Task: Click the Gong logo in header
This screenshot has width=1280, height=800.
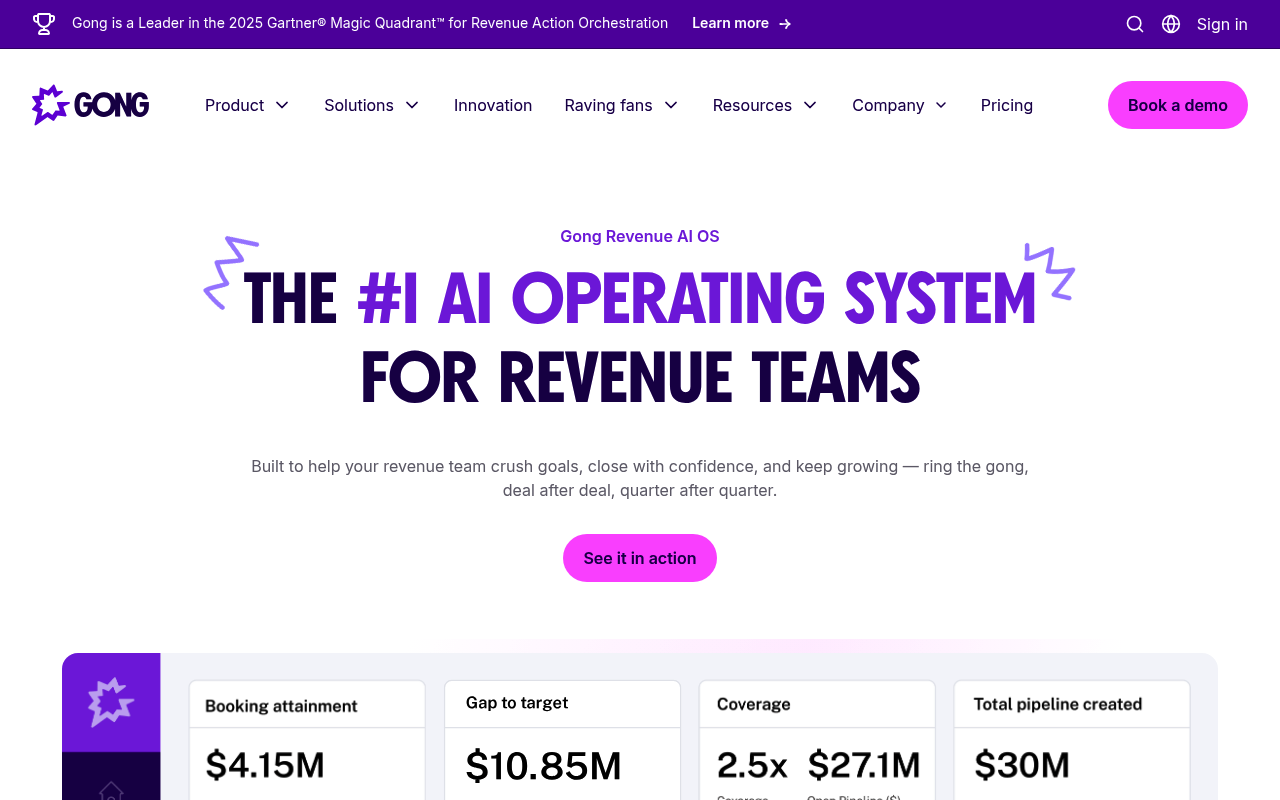Action: 90,105
